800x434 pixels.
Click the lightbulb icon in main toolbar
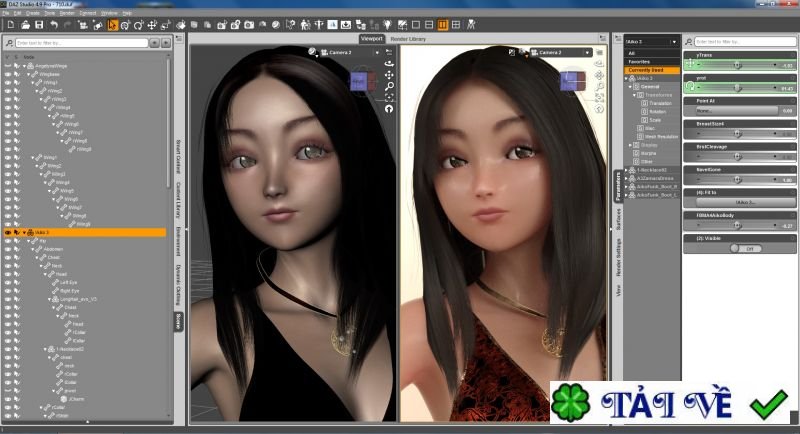tap(388, 24)
